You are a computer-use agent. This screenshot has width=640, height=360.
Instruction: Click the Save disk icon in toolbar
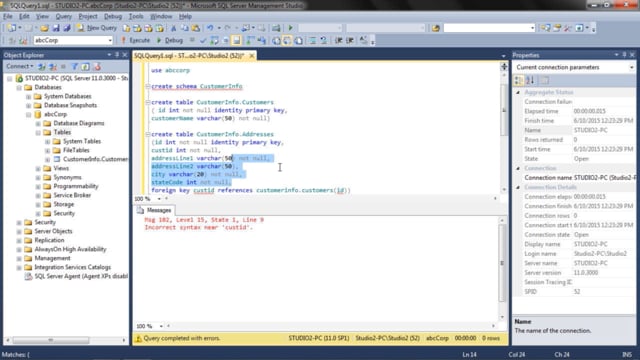click(x=56, y=28)
